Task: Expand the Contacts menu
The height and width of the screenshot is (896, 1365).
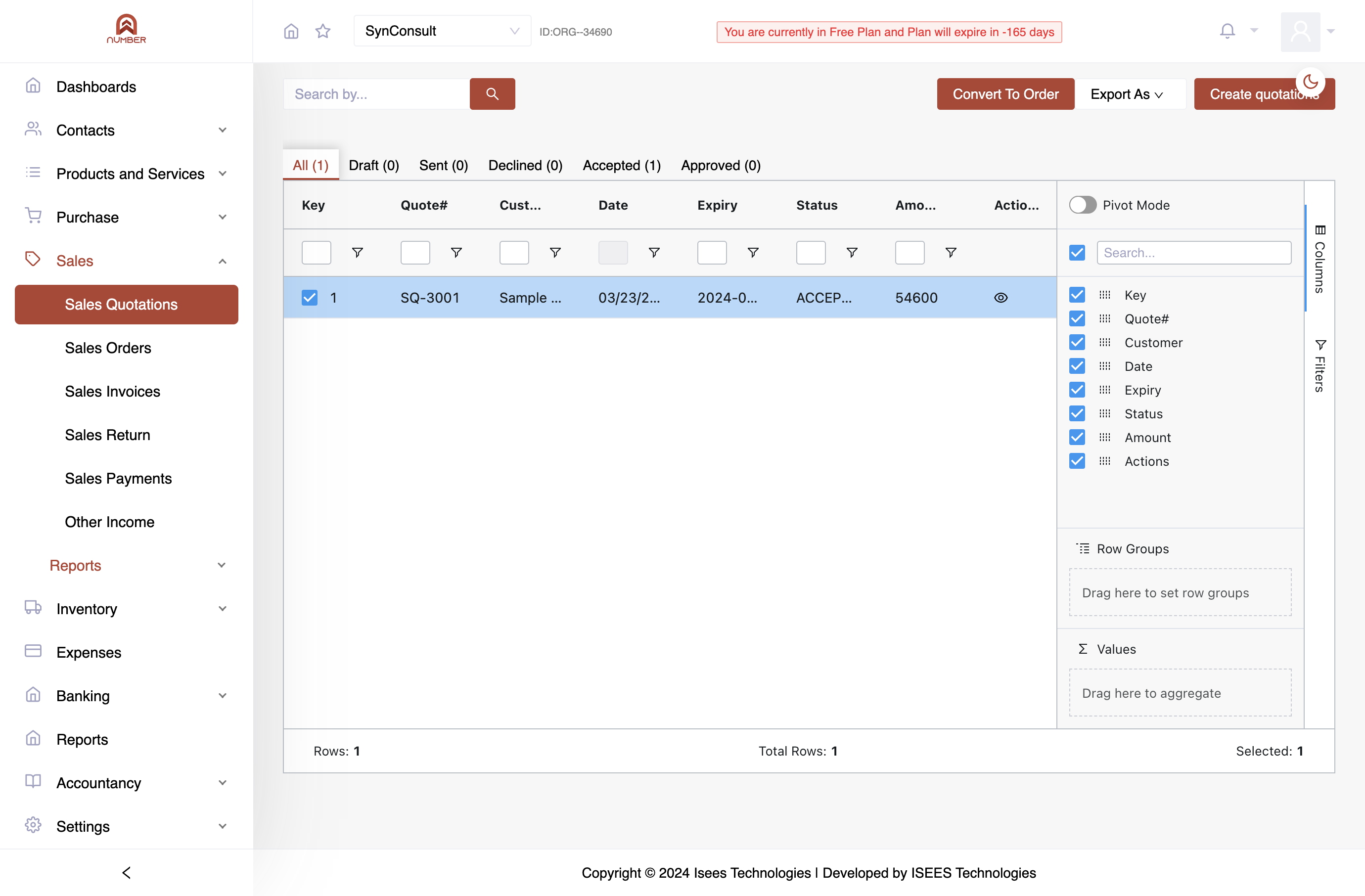Action: pyautogui.click(x=126, y=130)
